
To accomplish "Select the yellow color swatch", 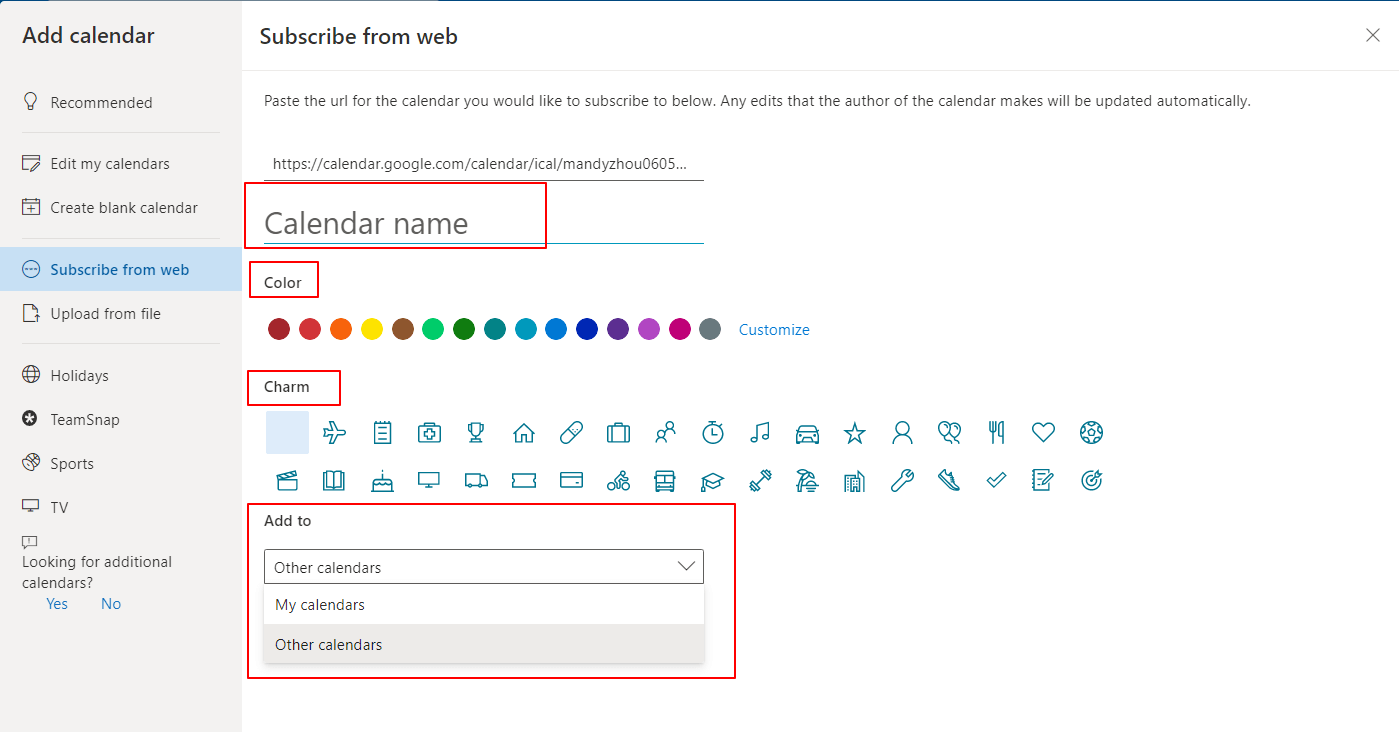I will tap(372, 329).
